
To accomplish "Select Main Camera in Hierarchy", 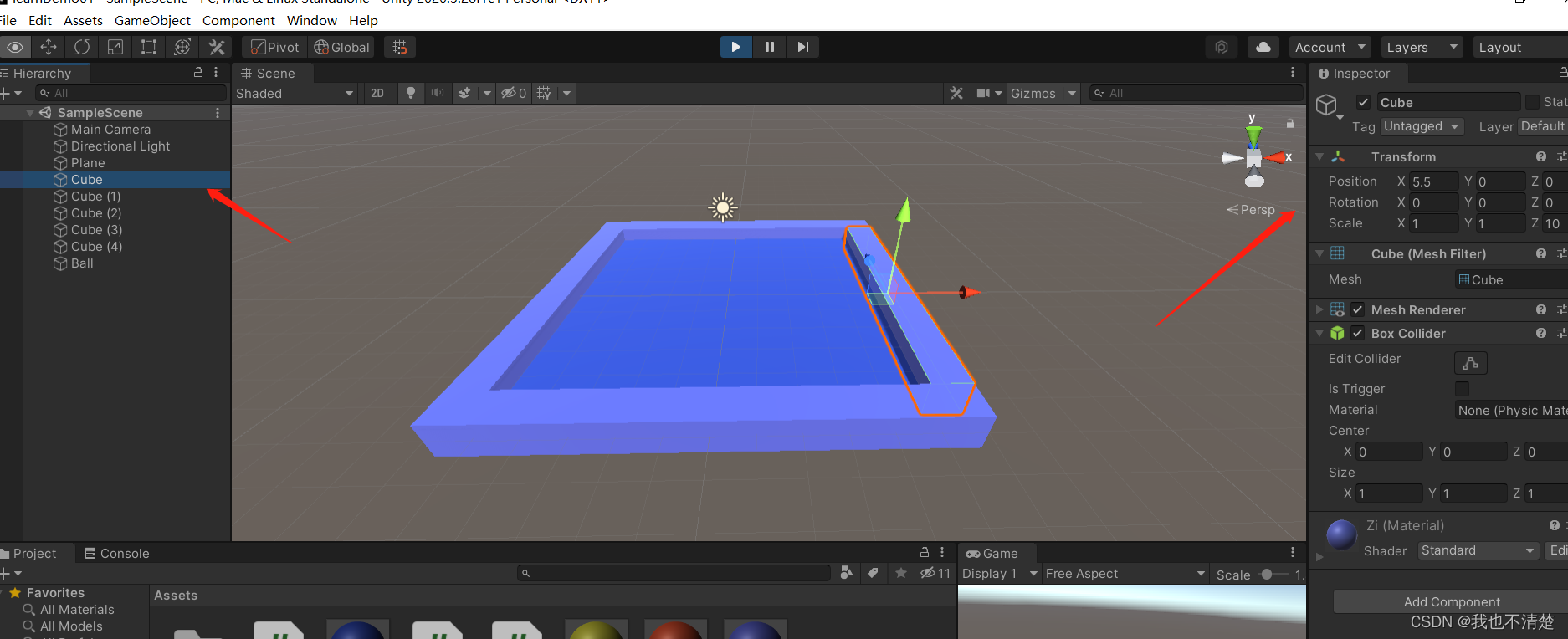I will tap(110, 130).
